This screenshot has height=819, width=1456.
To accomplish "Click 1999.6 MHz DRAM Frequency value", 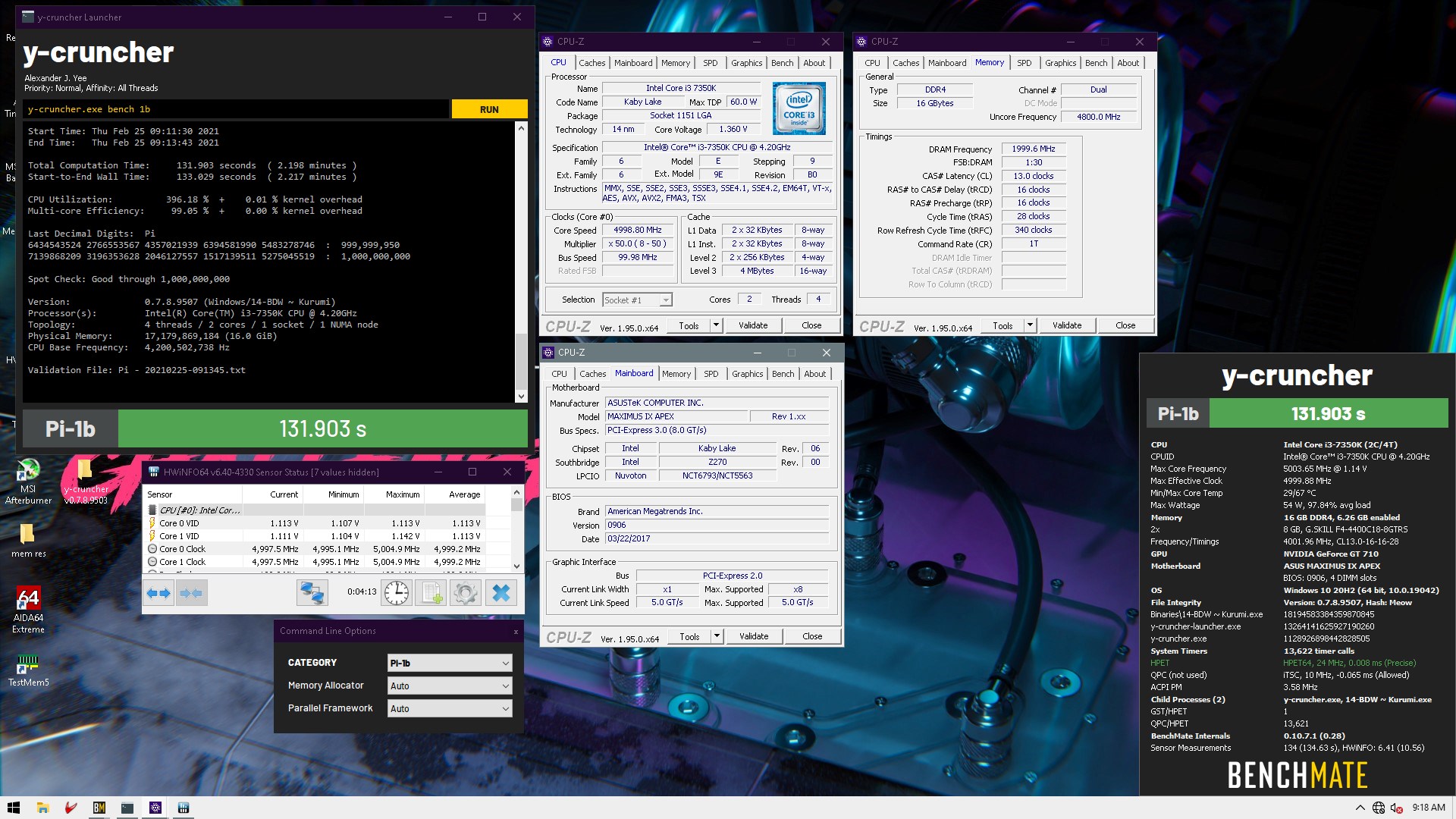I will tap(1033, 149).
